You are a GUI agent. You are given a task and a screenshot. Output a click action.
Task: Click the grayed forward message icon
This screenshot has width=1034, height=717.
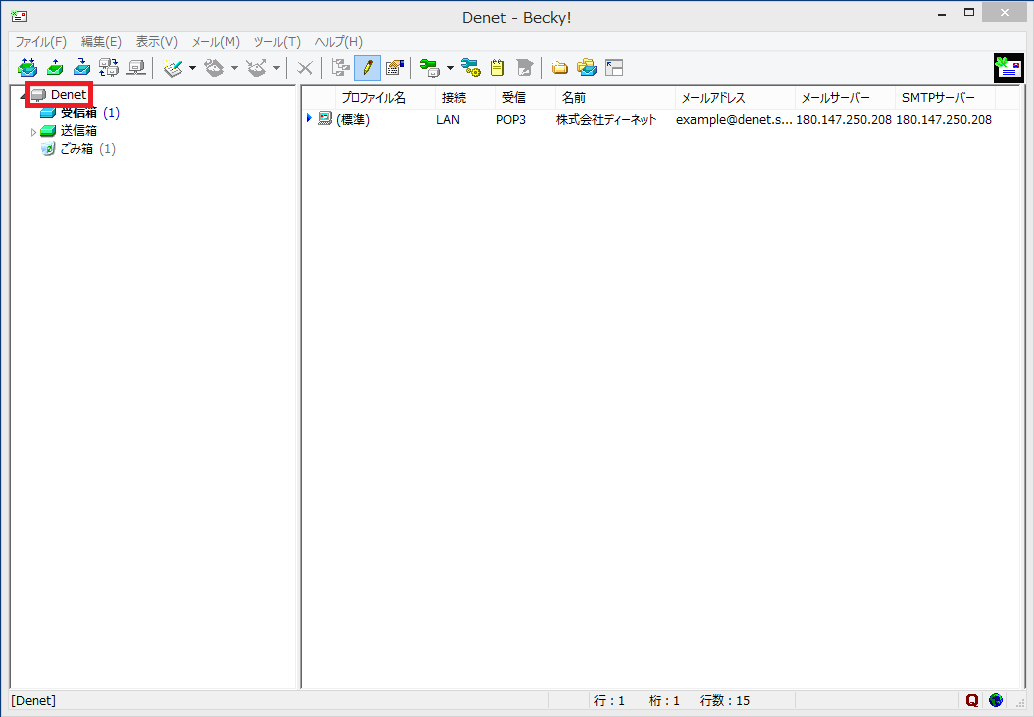pos(257,67)
